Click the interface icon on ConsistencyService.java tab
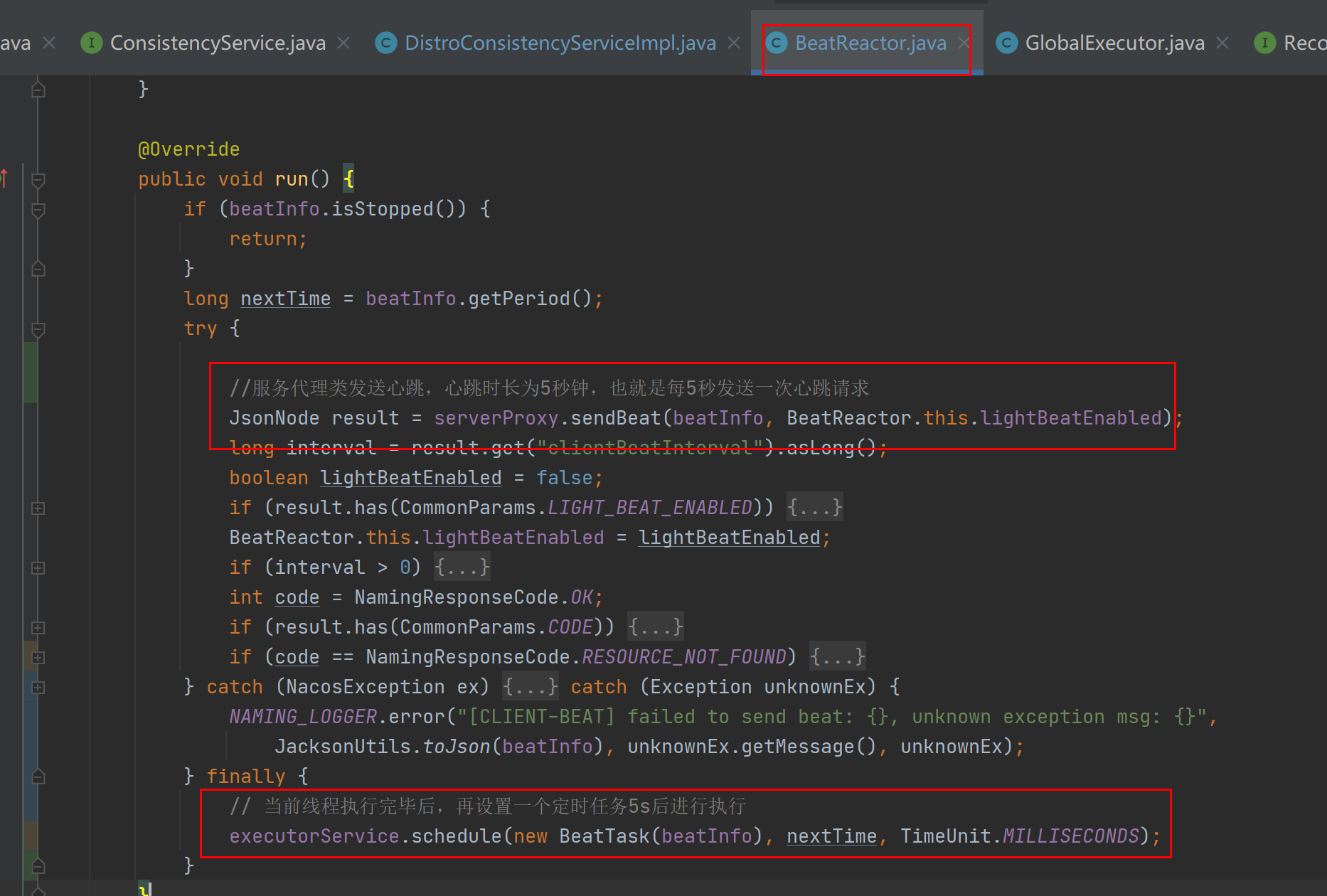The height and width of the screenshot is (896, 1327). pos(92,43)
